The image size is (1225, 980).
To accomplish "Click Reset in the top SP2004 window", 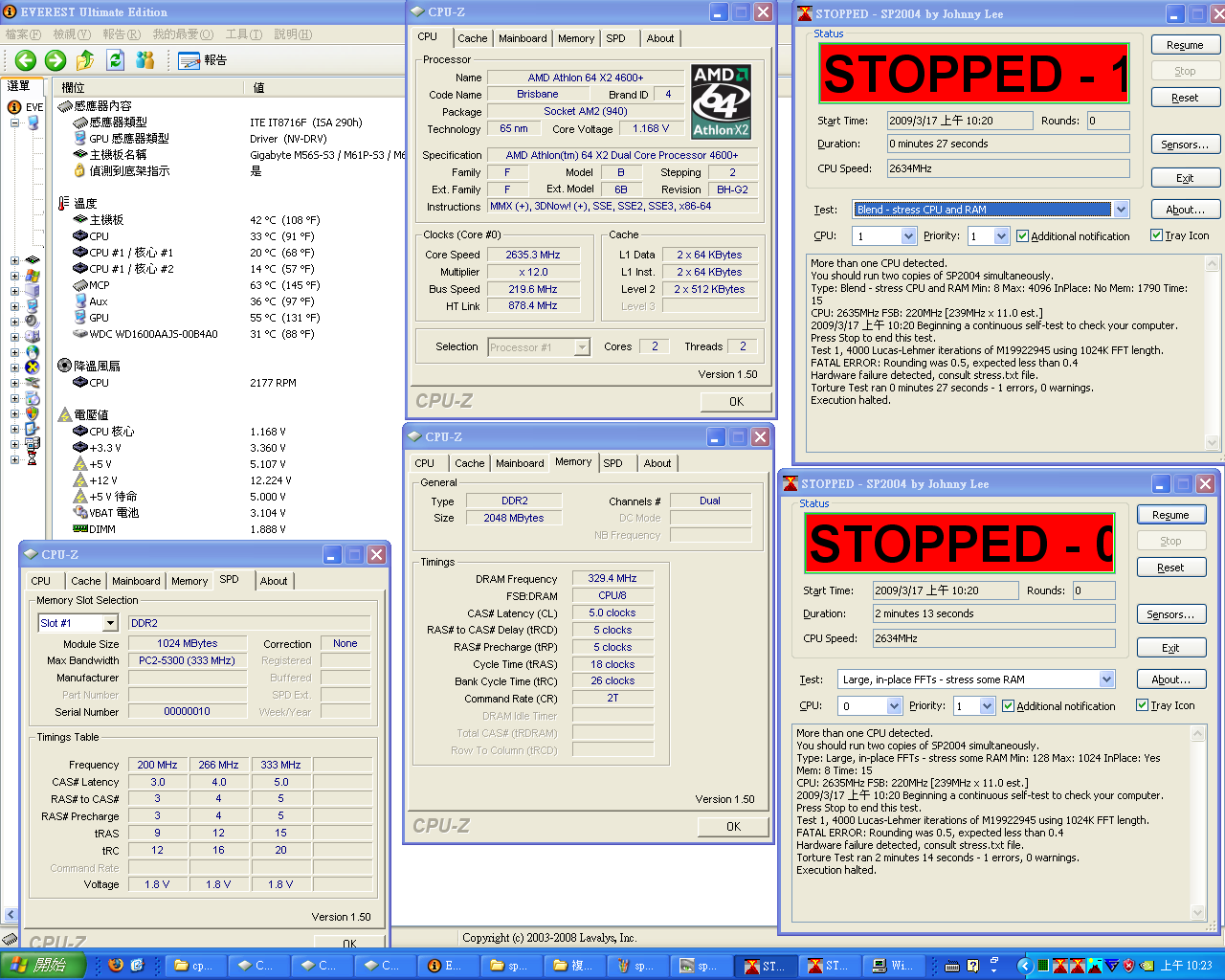I will 1185,98.
